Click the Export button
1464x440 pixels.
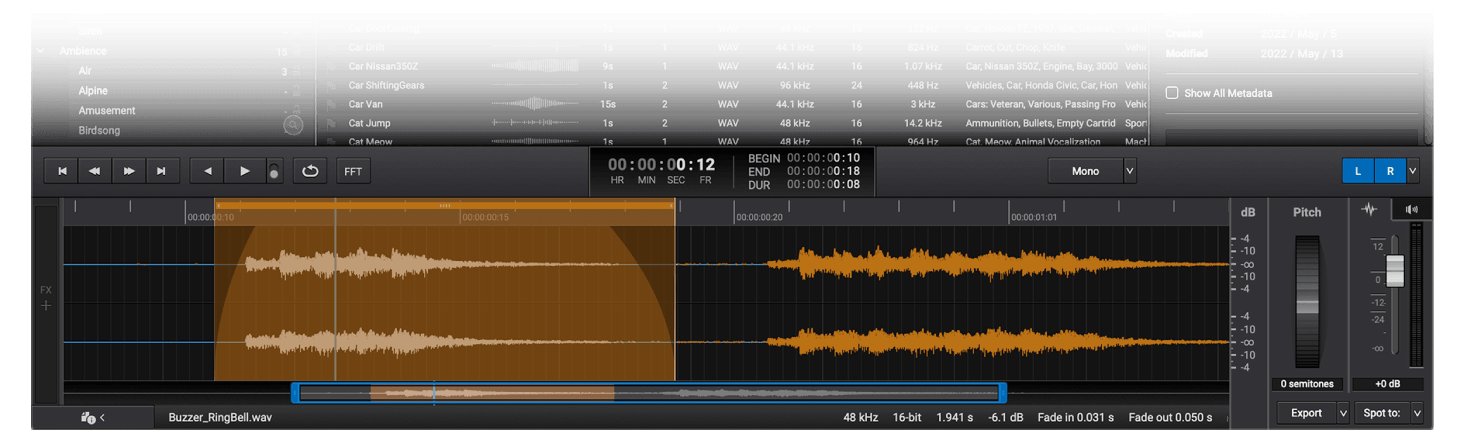(x=1306, y=412)
